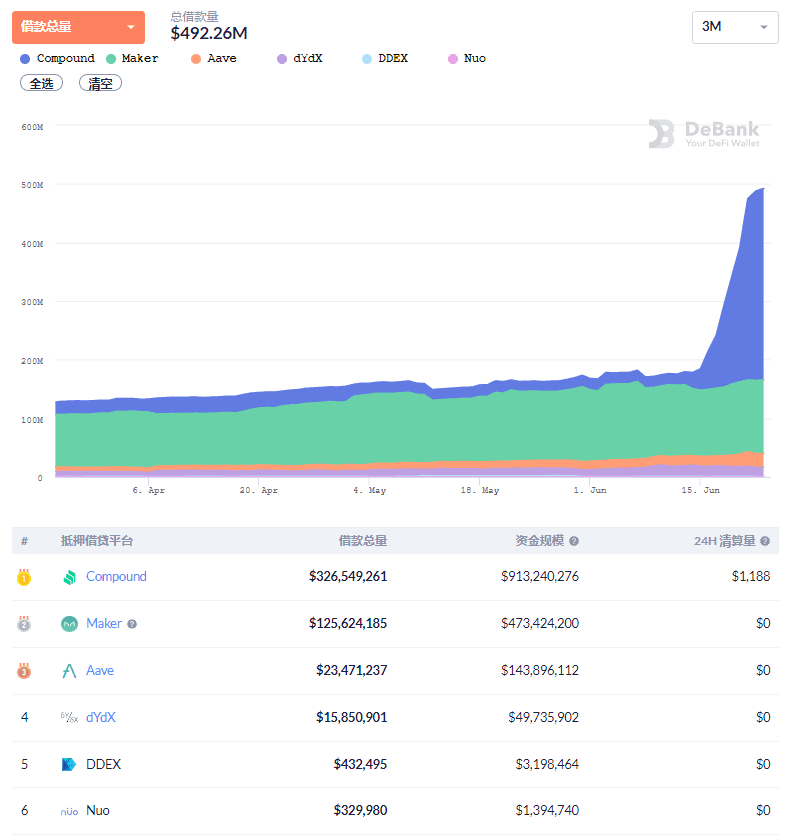Screen dimensions: 790x839
Task: Click the Nuo platform name
Action: (x=98, y=811)
